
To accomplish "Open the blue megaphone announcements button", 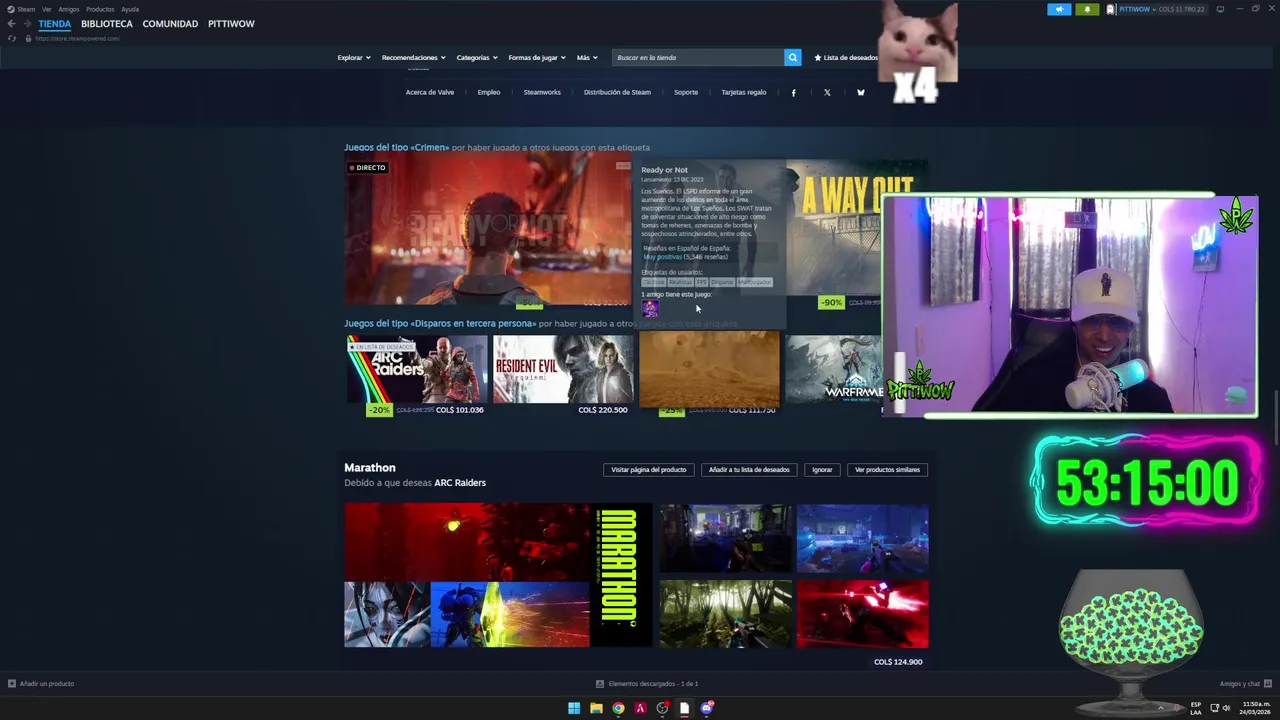I will (x=1059, y=9).
